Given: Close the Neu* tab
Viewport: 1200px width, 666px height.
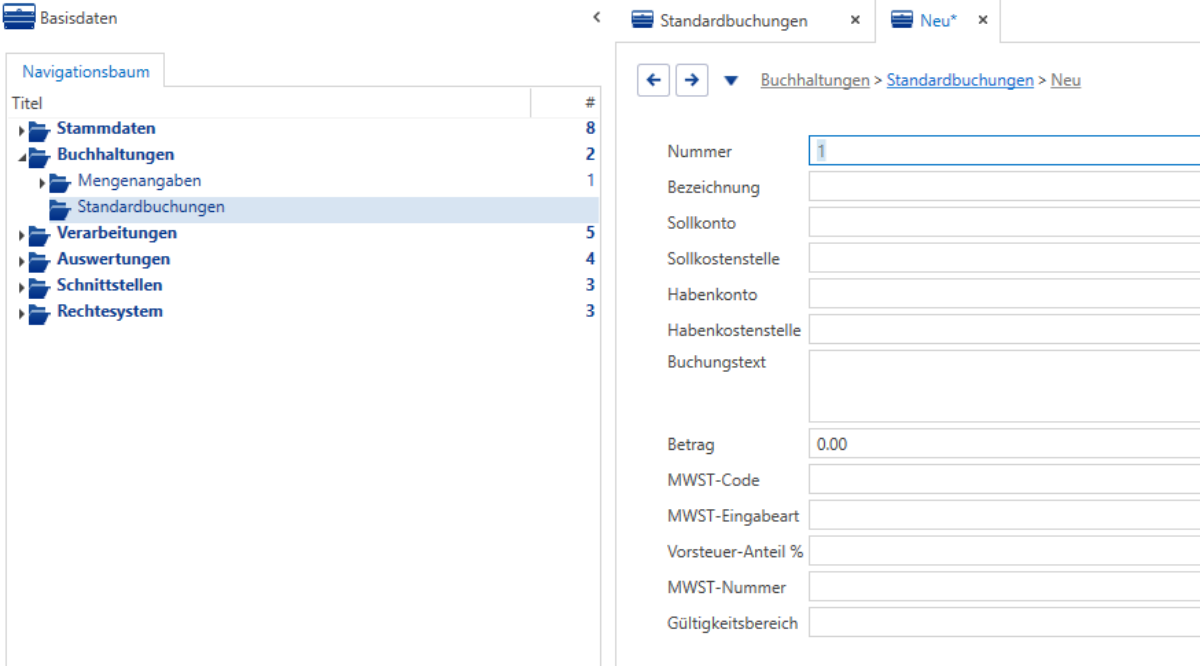Looking at the screenshot, I should [983, 20].
